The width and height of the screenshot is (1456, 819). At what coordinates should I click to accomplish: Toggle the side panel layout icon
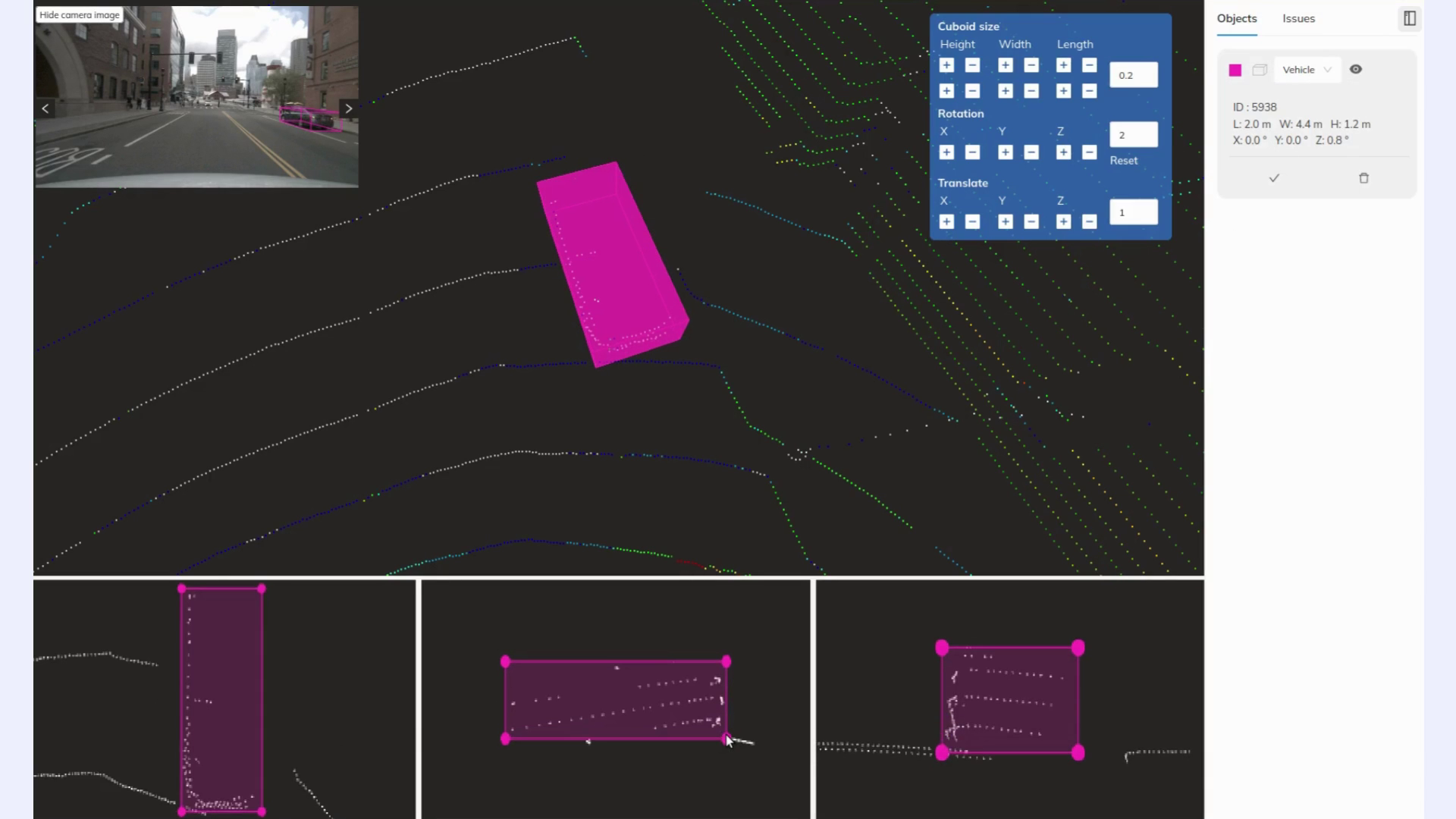click(1409, 18)
